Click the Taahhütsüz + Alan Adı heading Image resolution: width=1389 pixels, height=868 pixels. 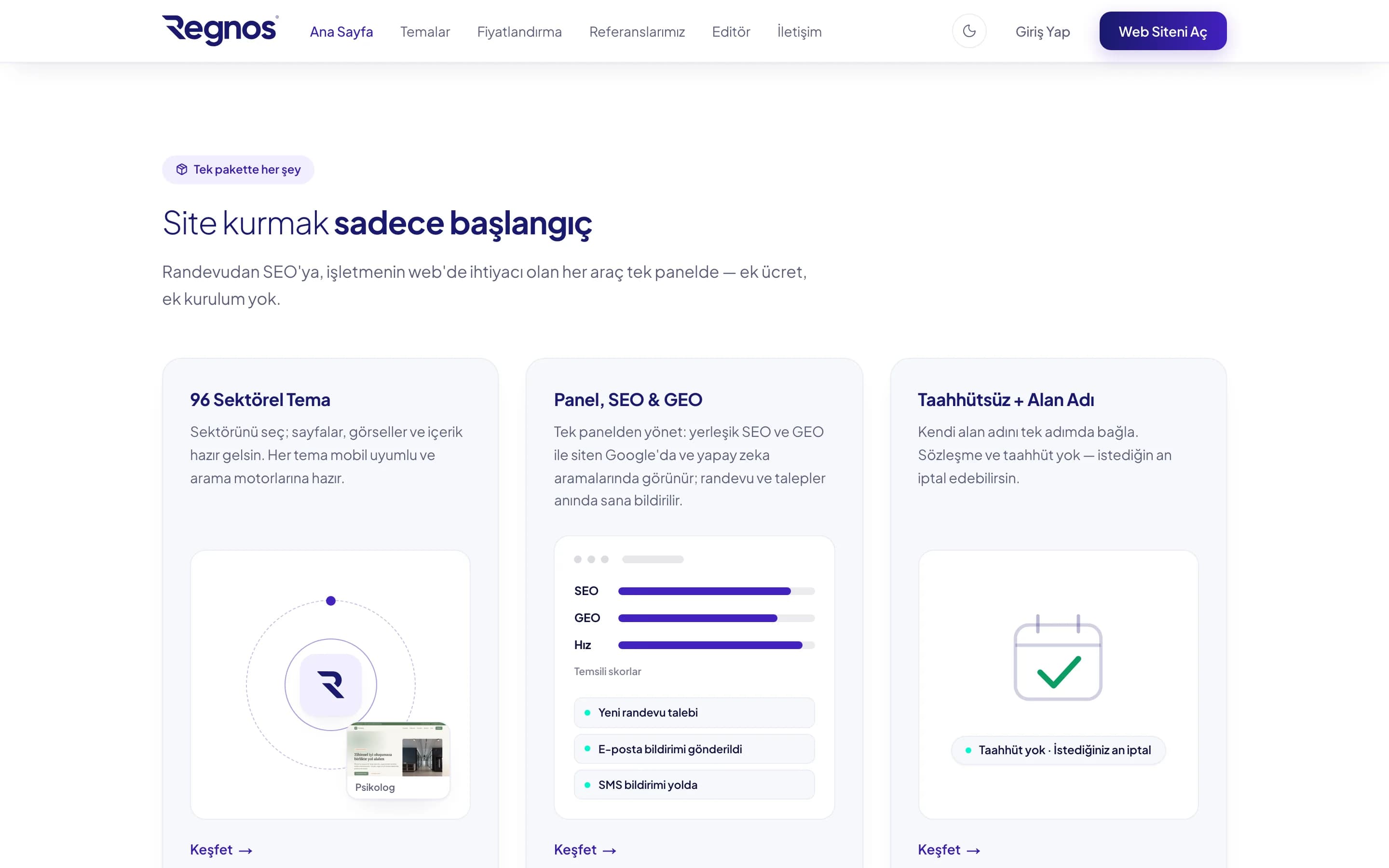1006,400
